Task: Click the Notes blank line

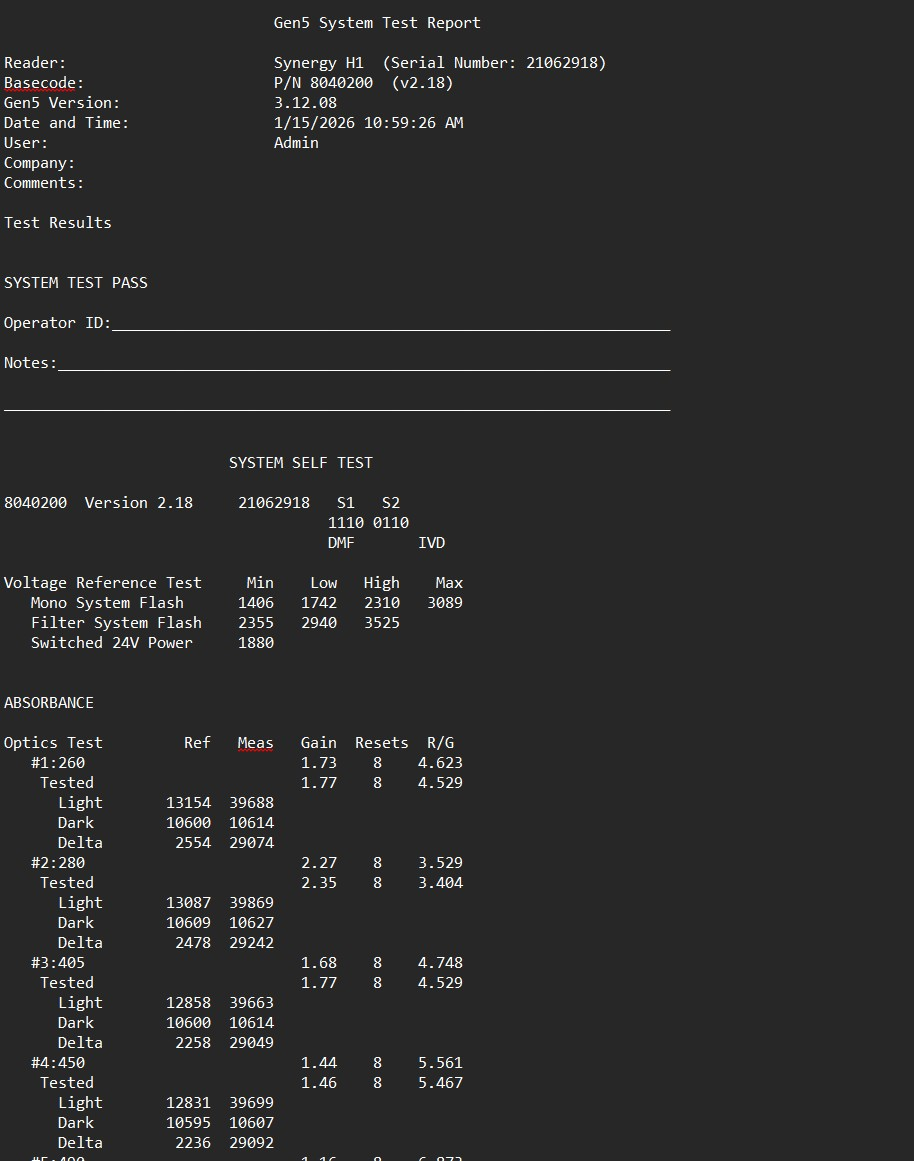Action: pyautogui.click(x=364, y=364)
